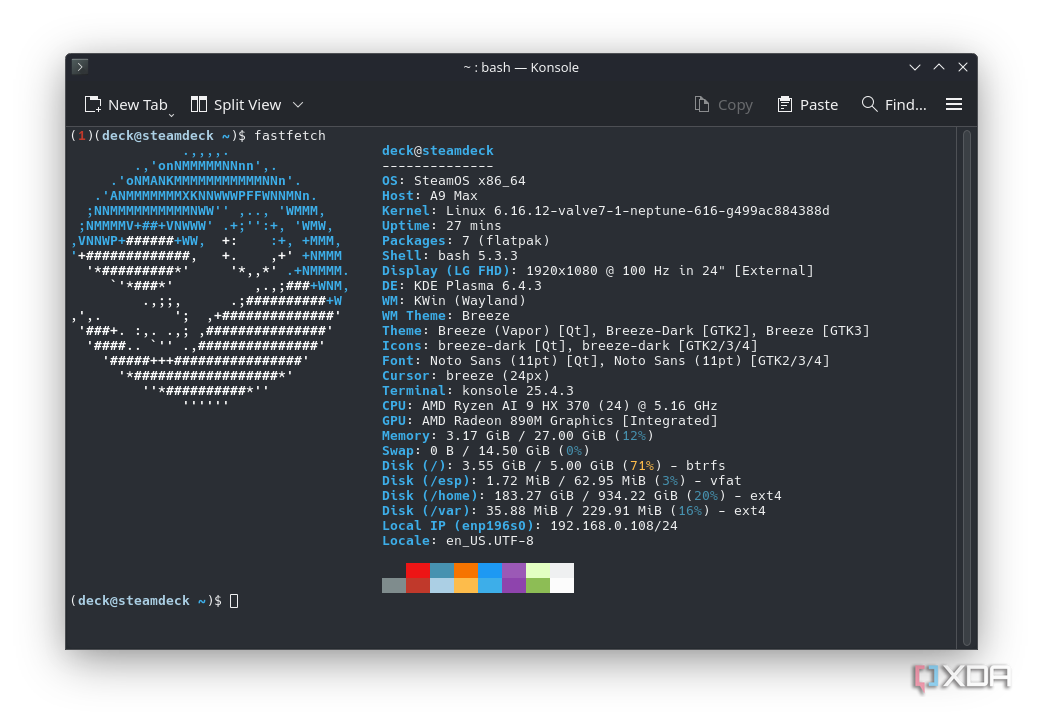The image size is (1043, 727).
Task: Click the orange color block
Action: tap(466, 570)
